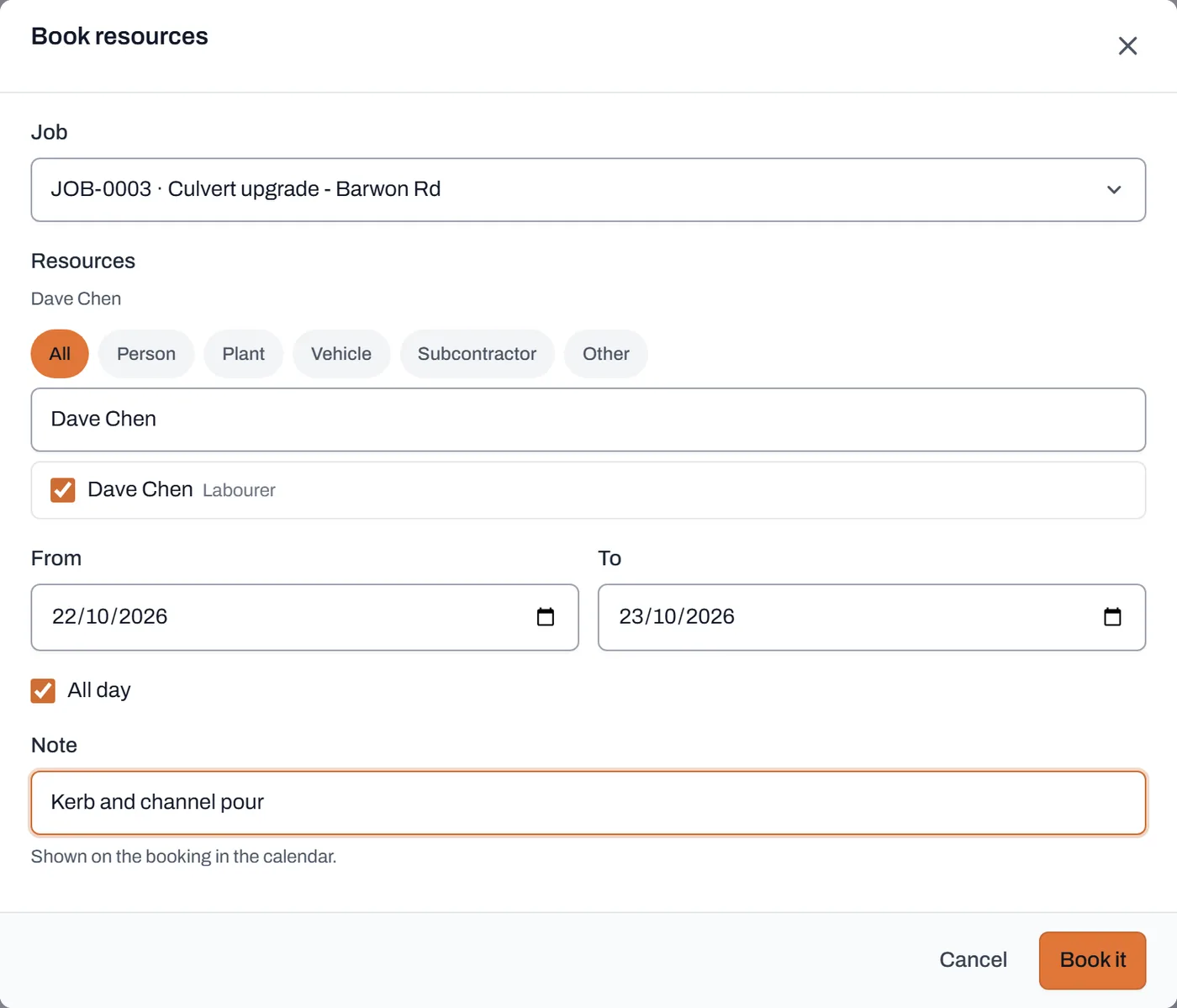The width and height of the screenshot is (1177, 1008).
Task: Click into the Note input field
Action: pyautogui.click(x=588, y=803)
